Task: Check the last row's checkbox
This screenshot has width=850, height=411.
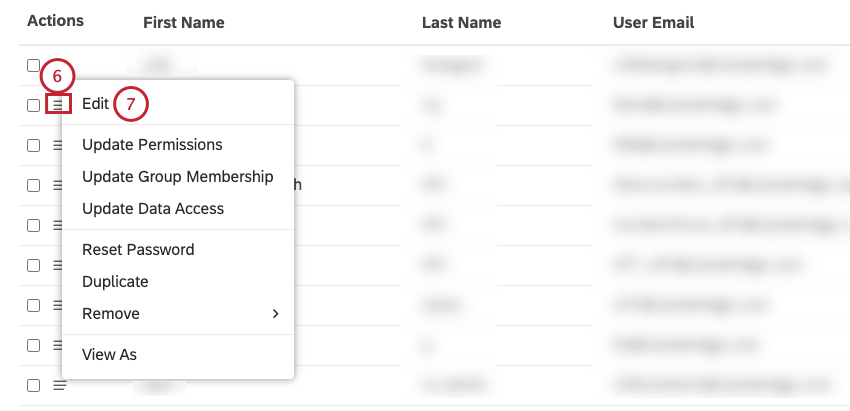Action: [33, 385]
